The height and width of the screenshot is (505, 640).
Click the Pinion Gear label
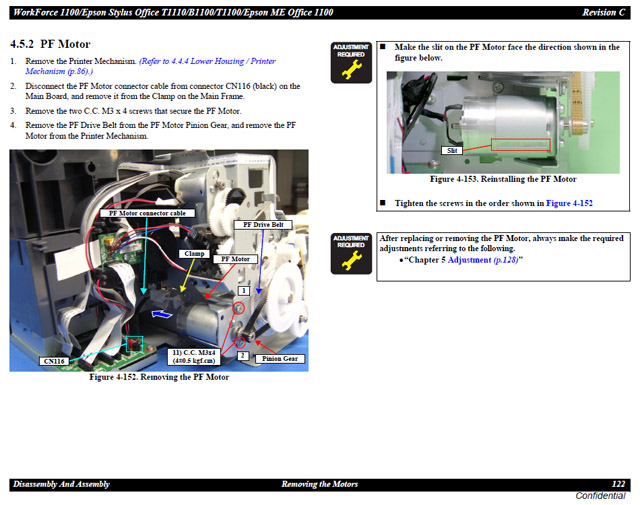[x=279, y=358]
